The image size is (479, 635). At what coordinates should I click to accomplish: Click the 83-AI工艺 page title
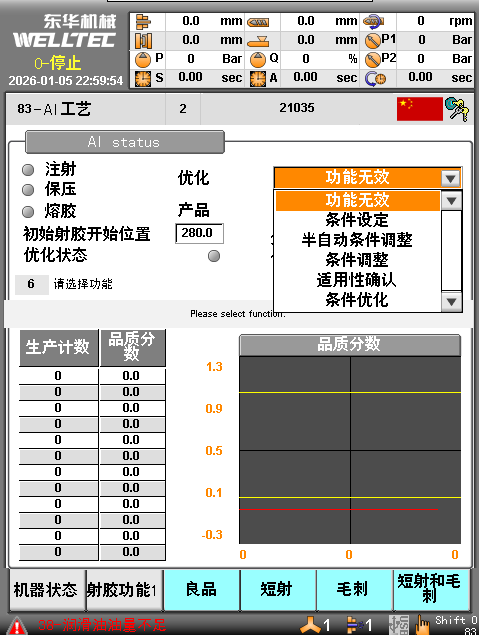click(54, 109)
